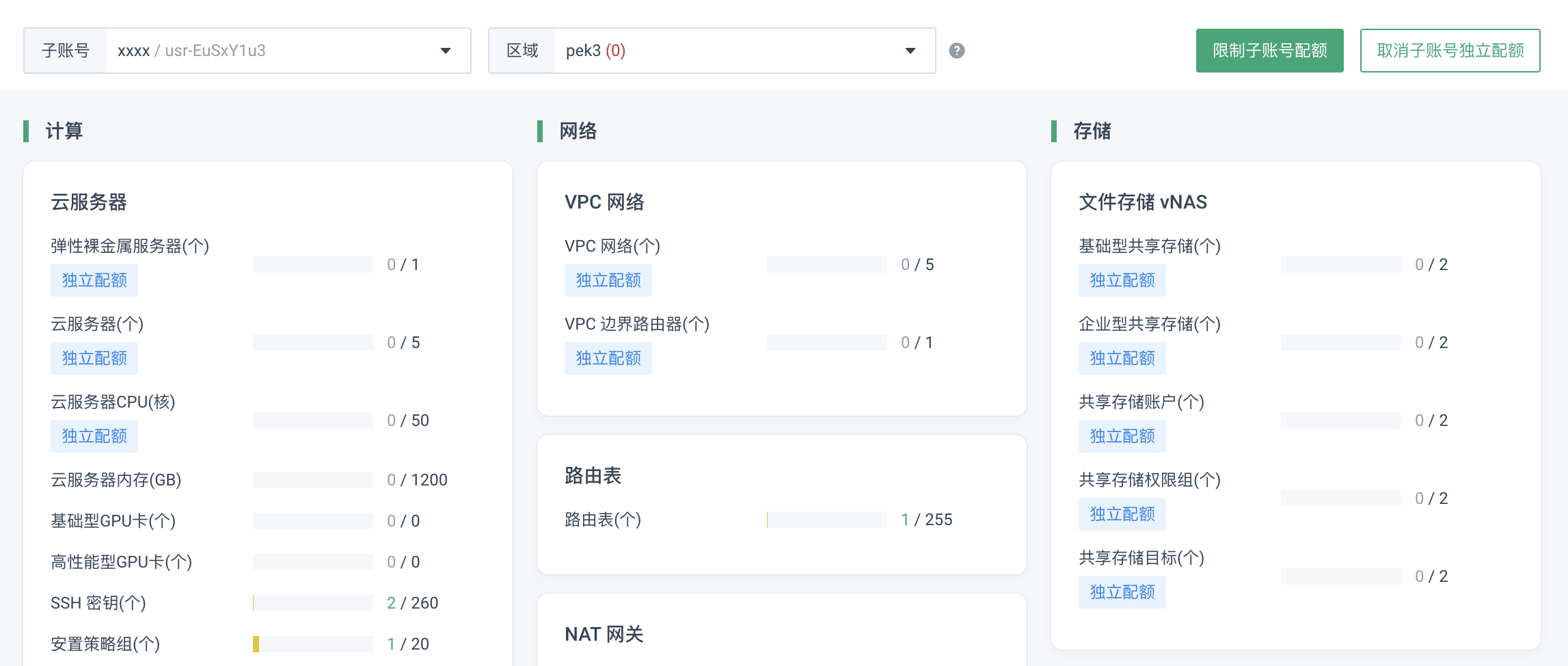The image size is (1568, 666).
Task: Click 独立配额 tag under 共享存储目标
Action: click(x=1122, y=592)
